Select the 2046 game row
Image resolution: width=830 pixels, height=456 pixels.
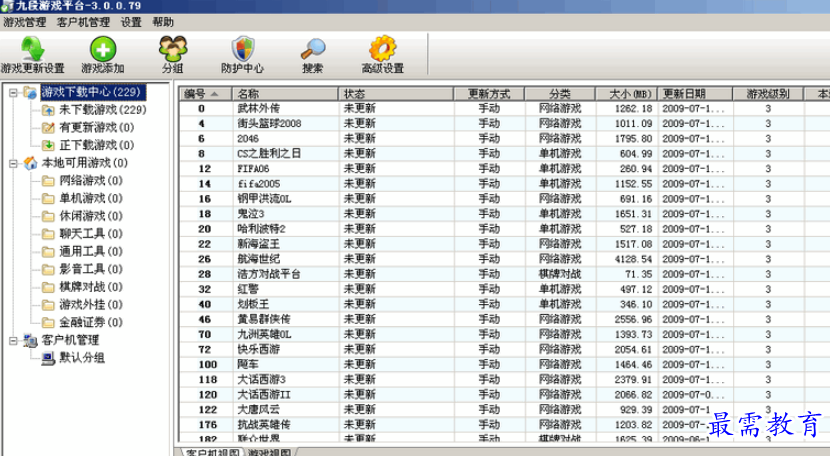[x=504, y=139]
